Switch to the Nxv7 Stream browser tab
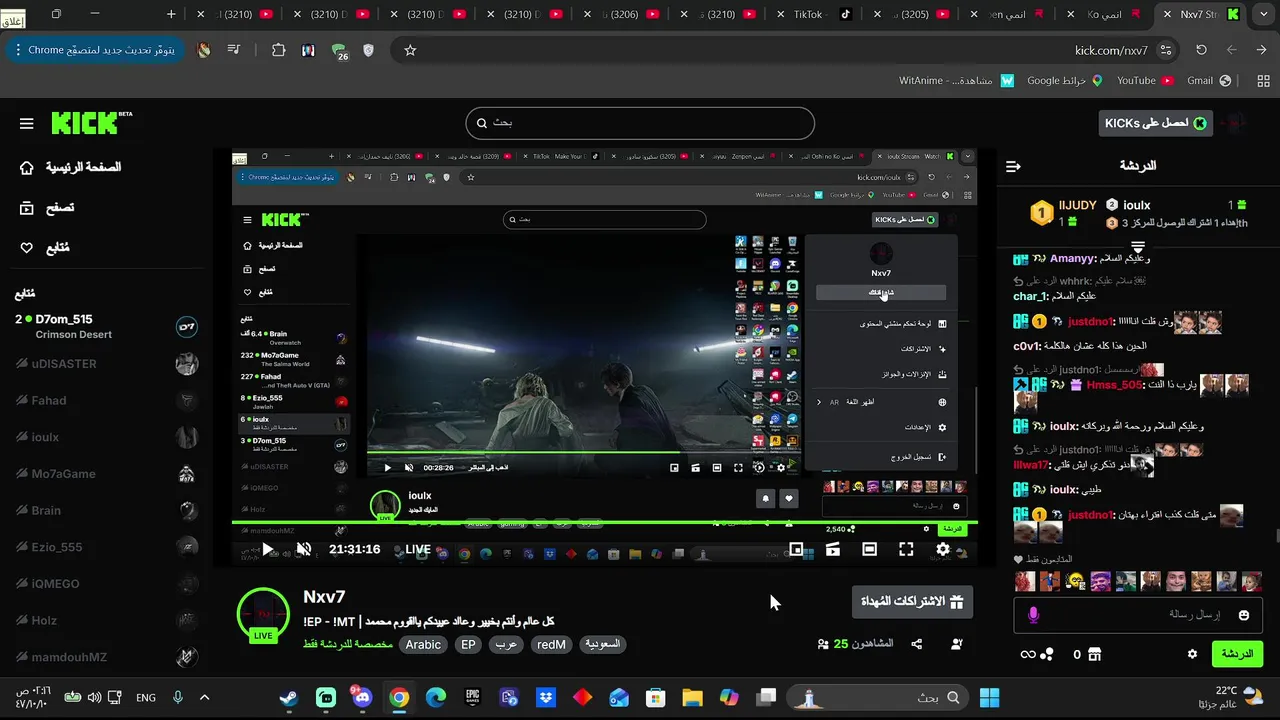This screenshot has height=720, width=1280. [1198, 15]
